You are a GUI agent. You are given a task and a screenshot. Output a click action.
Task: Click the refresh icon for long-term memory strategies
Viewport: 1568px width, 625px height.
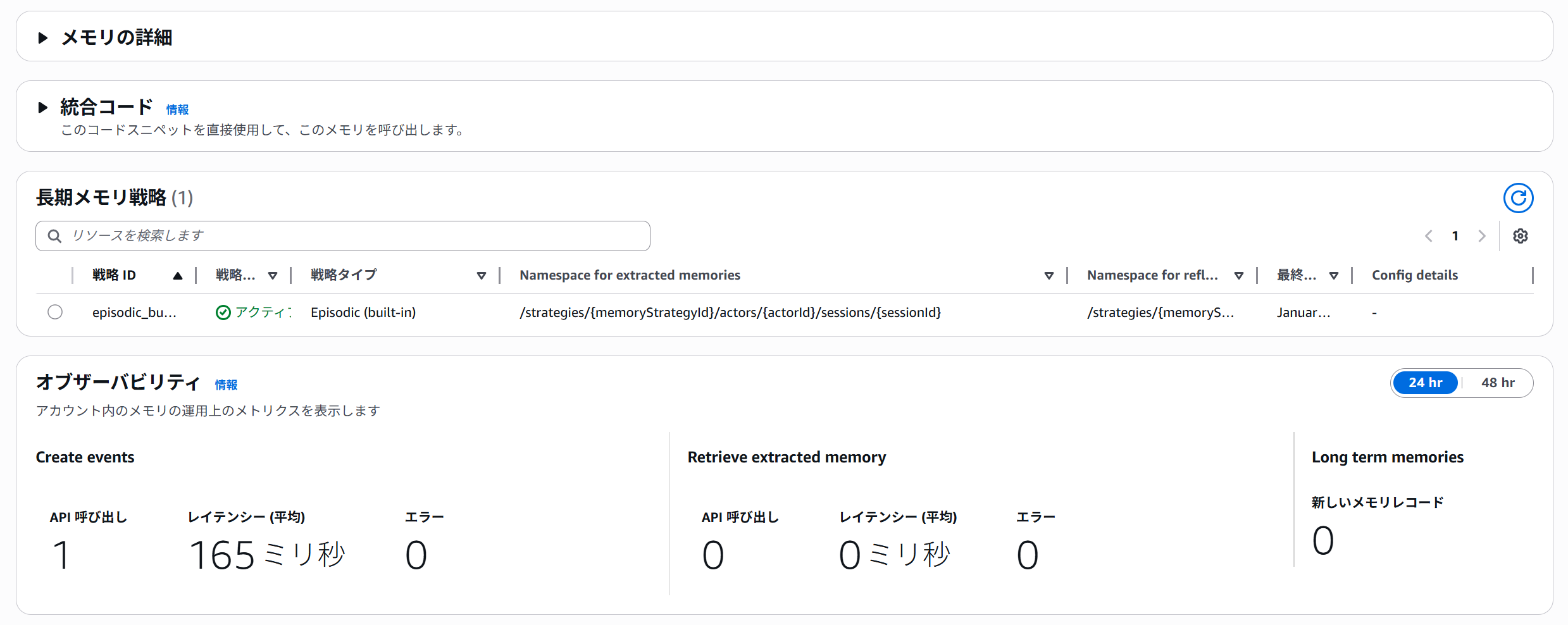pyautogui.click(x=1518, y=199)
